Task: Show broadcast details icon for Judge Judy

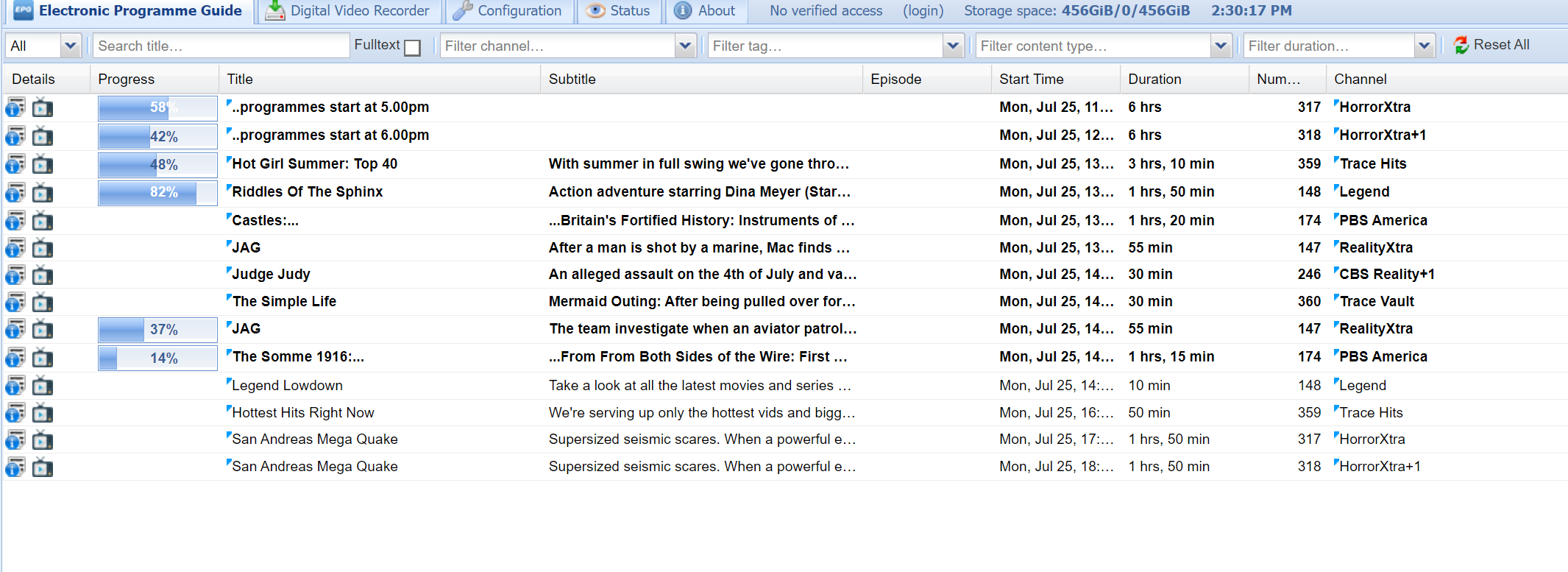Action: click(x=15, y=275)
